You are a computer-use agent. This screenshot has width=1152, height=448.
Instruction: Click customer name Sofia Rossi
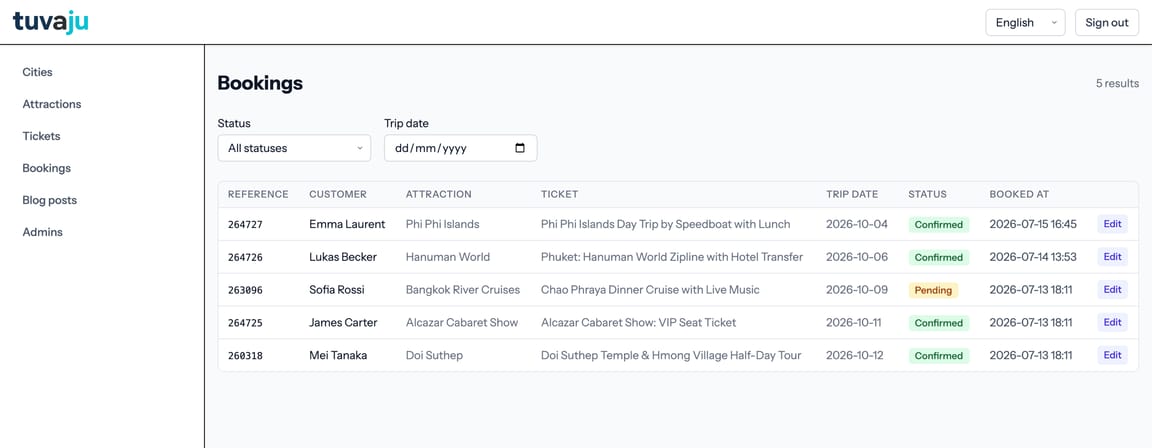coord(336,289)
